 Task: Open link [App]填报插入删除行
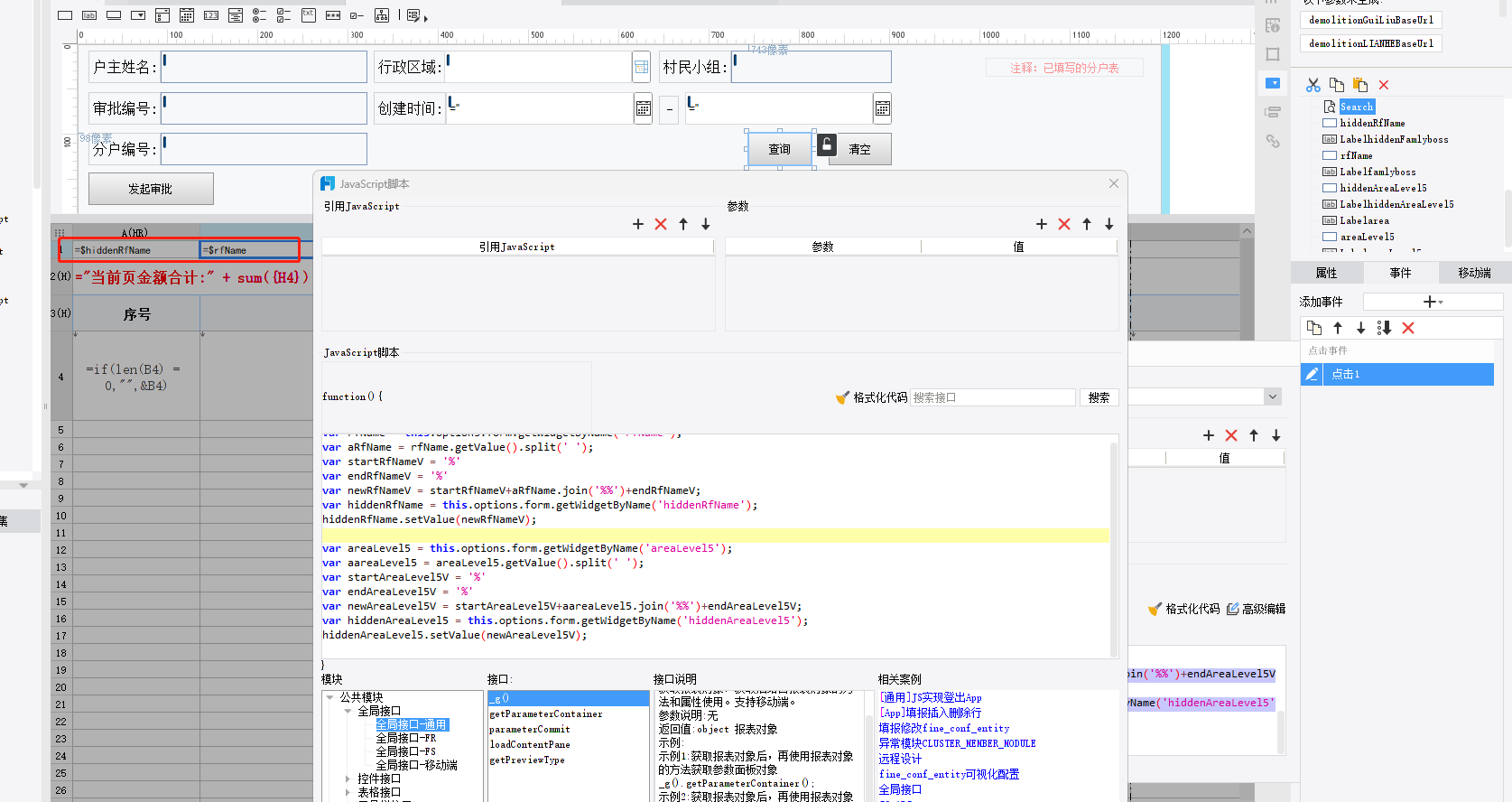click(x=930, y=713)
